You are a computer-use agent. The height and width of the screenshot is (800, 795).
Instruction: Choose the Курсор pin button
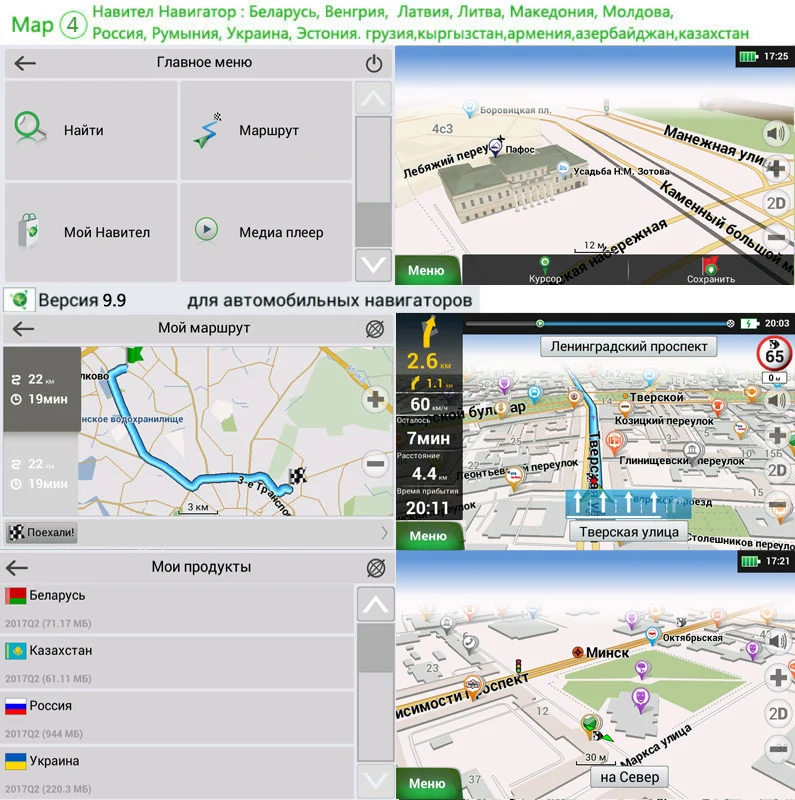pyautogui.click(x=545, y=270)
